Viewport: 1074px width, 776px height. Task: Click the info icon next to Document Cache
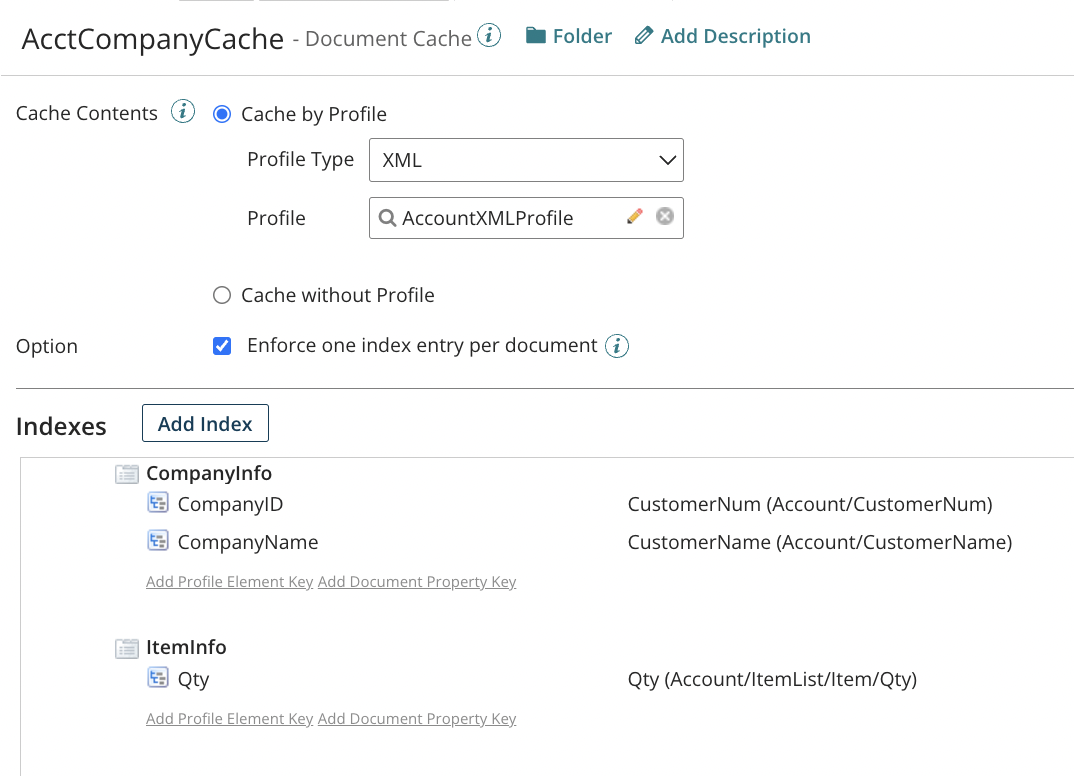pos(490,33)
